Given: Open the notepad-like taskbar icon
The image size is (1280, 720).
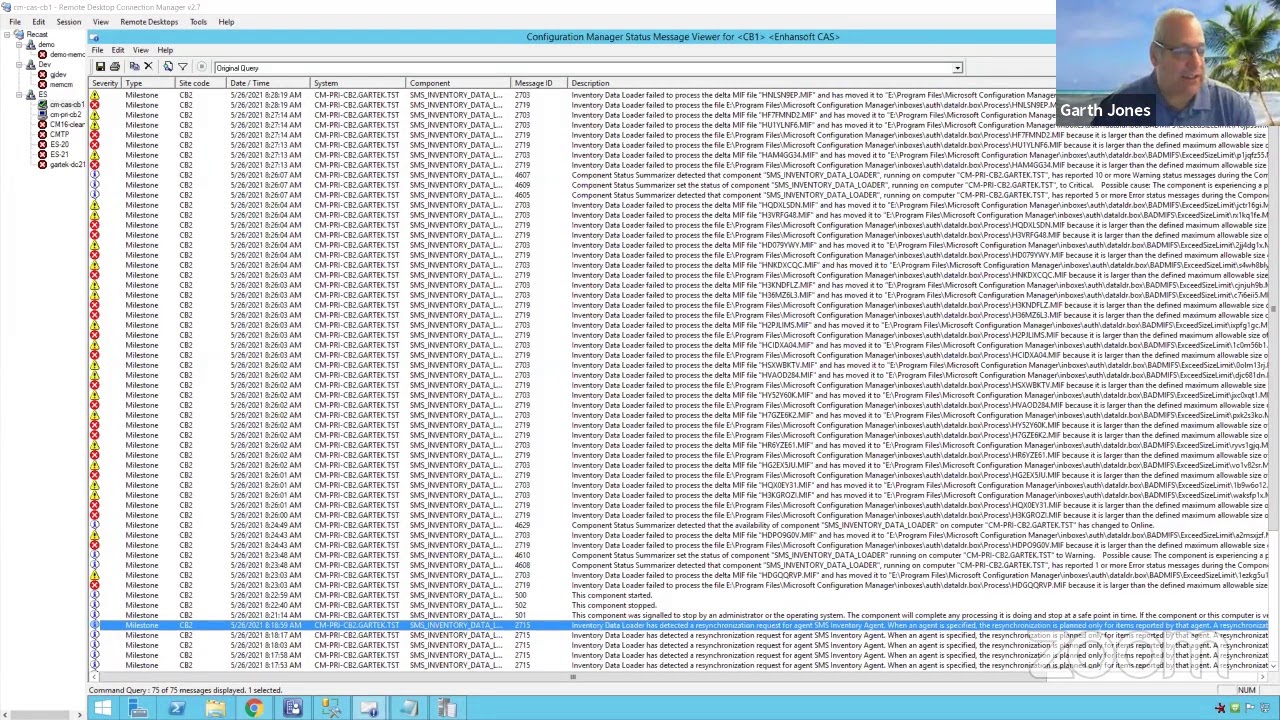Looking at the screenshot, I should coord(408,708).
